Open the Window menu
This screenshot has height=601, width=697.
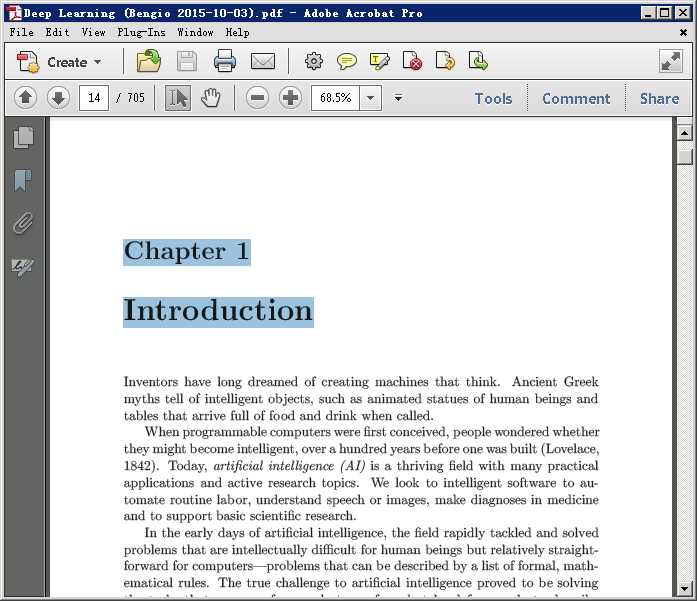(195, 32)
